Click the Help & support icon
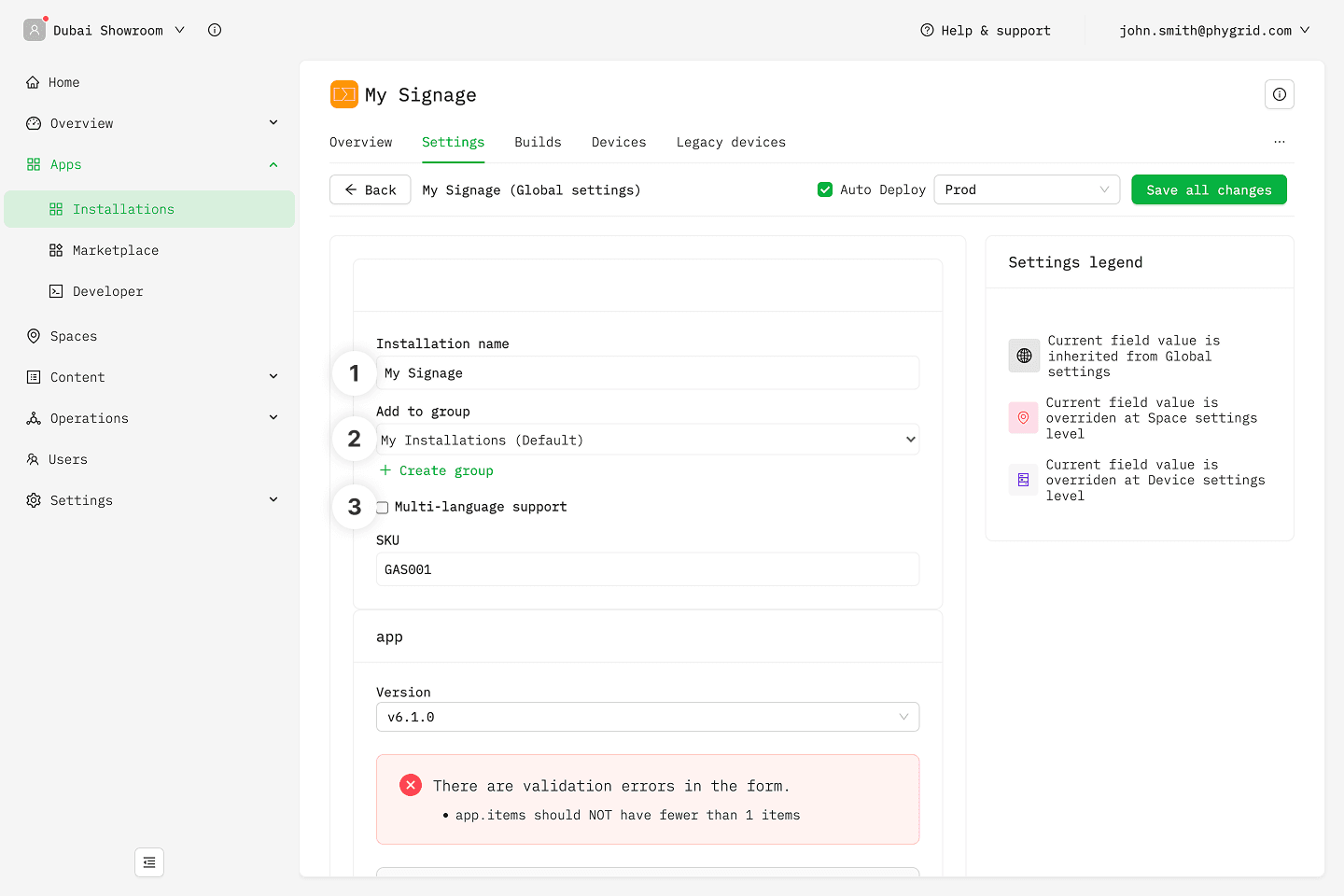1344x896 pixels. pyautogui.click(x=927, y=30)
